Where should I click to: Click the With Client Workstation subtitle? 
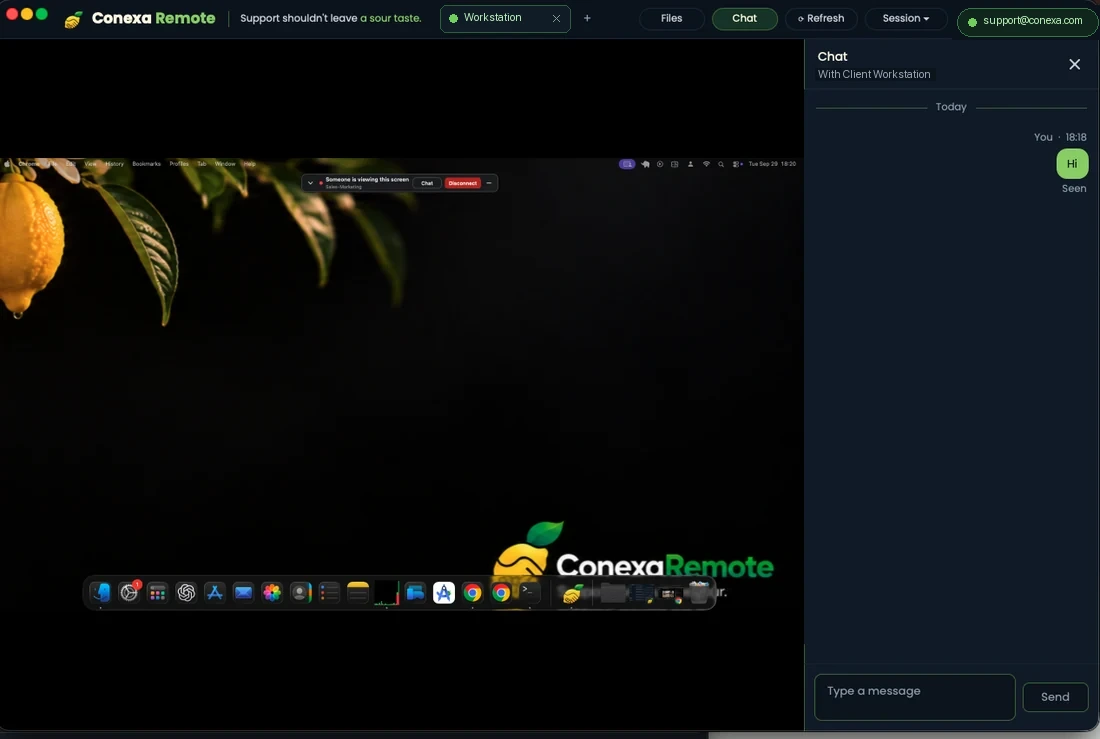[873, 74]
